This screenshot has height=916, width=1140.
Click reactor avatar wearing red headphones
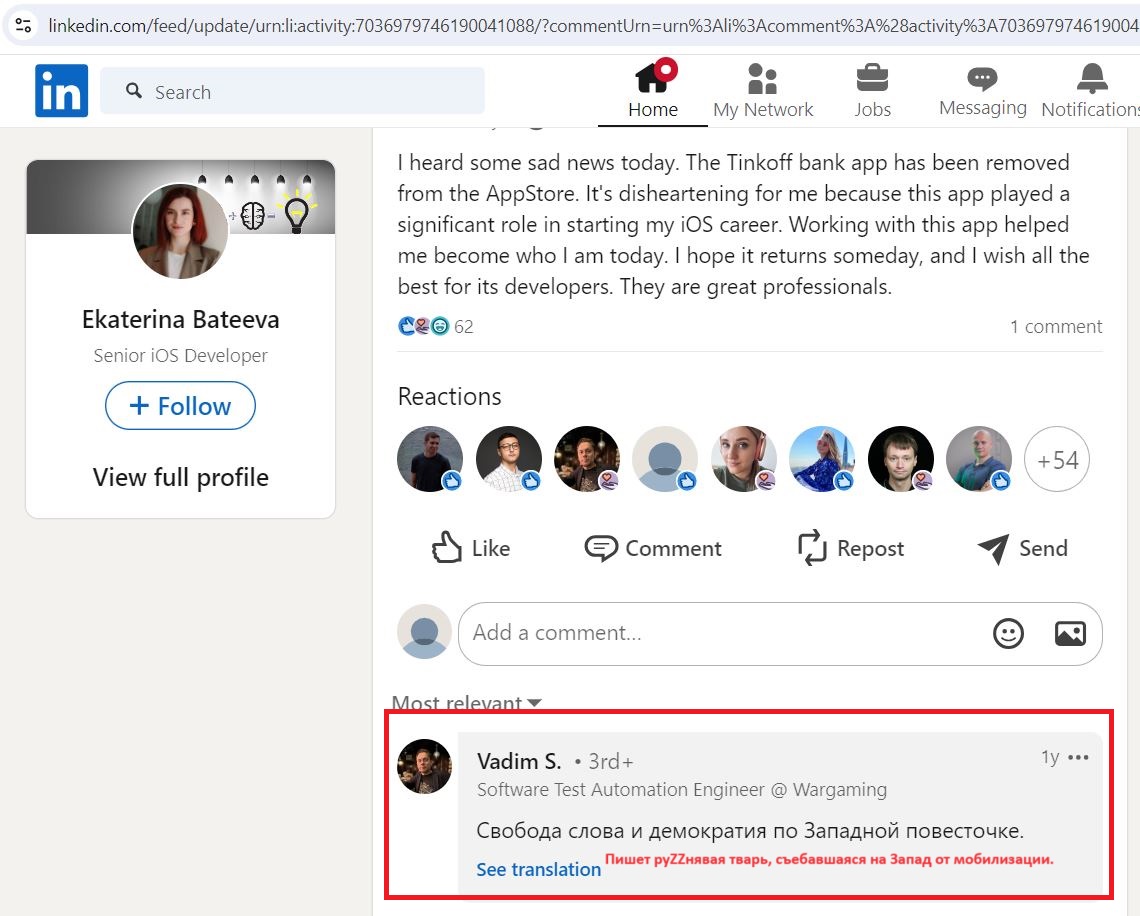pyautogui.click(x=743, y=459)
